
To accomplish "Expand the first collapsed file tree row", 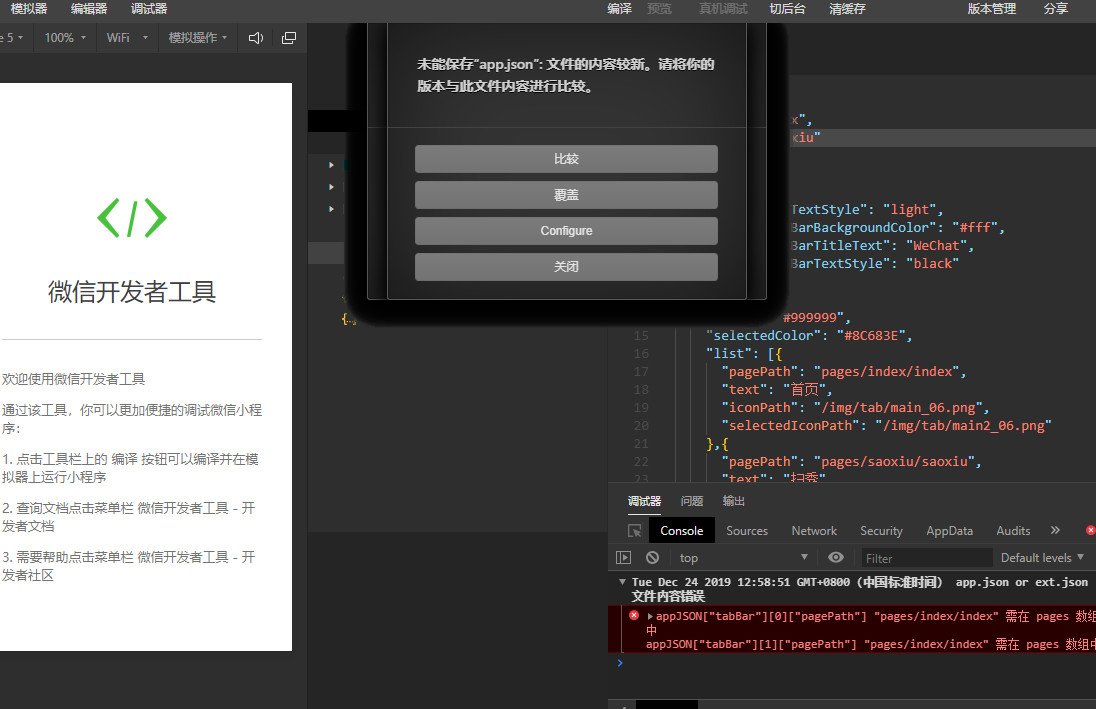I will click(x=331, y=165).
